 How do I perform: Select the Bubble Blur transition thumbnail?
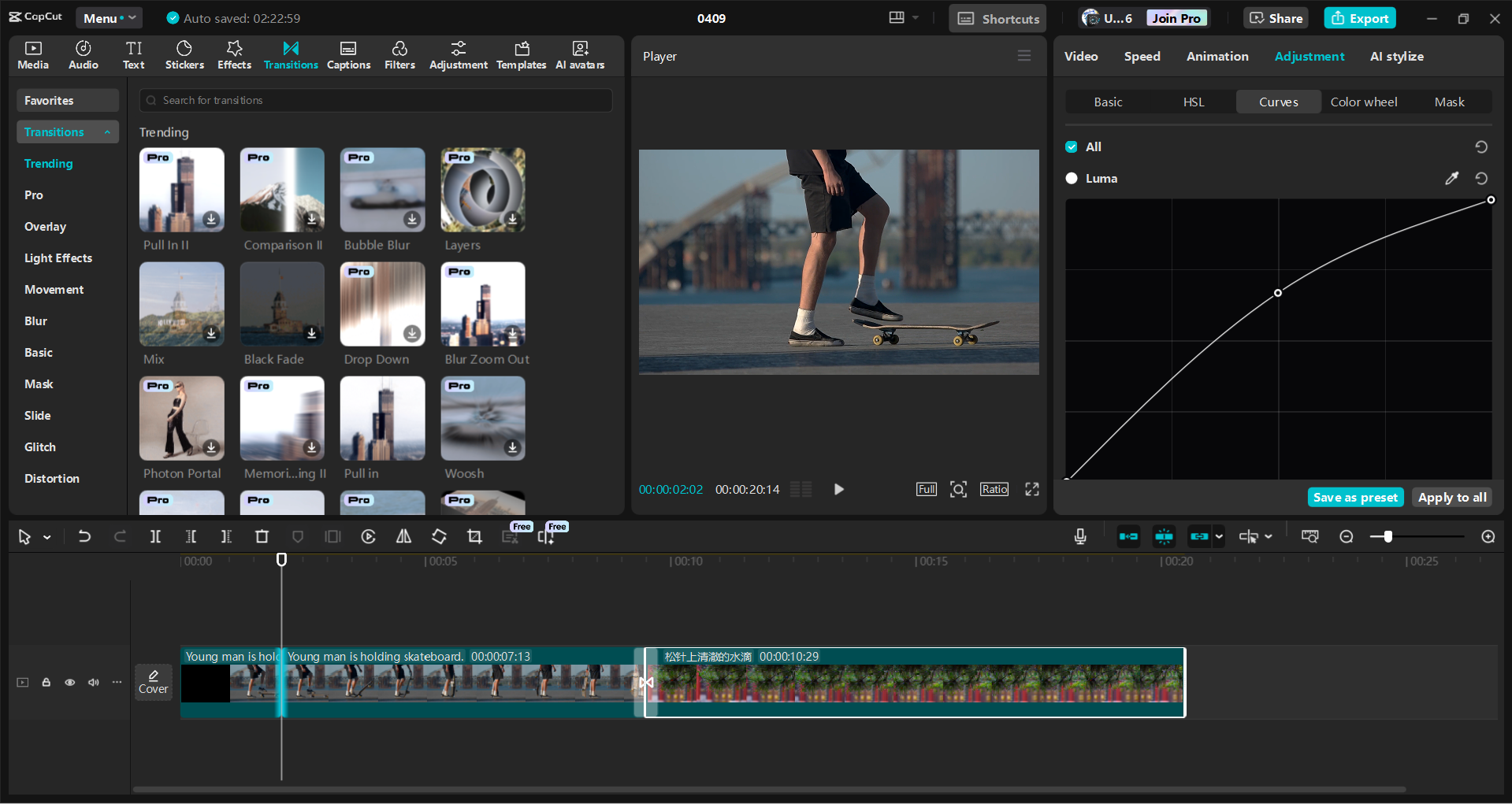[382, 190]
